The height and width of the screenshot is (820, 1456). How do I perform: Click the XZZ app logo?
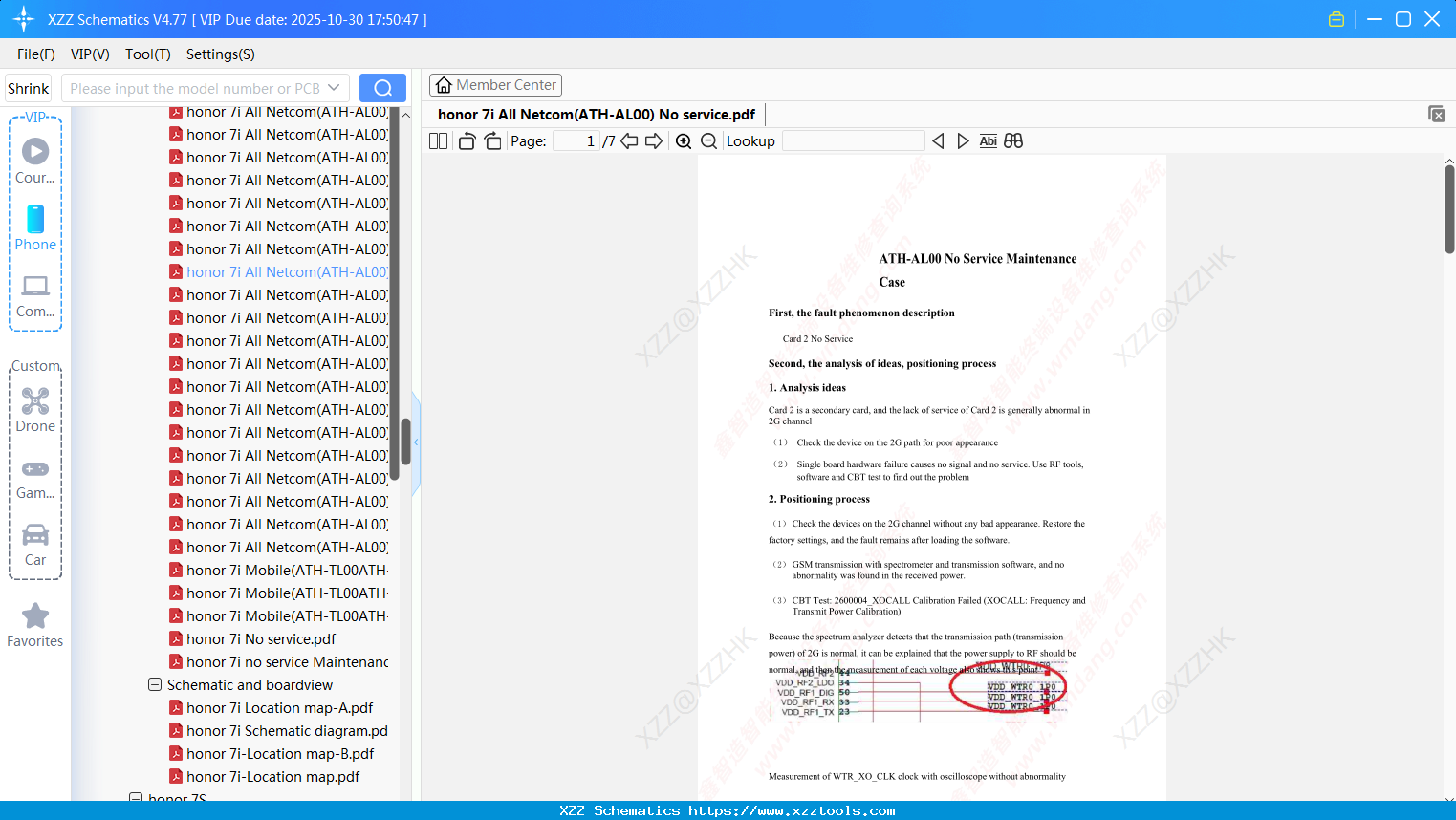pos(24,19)
